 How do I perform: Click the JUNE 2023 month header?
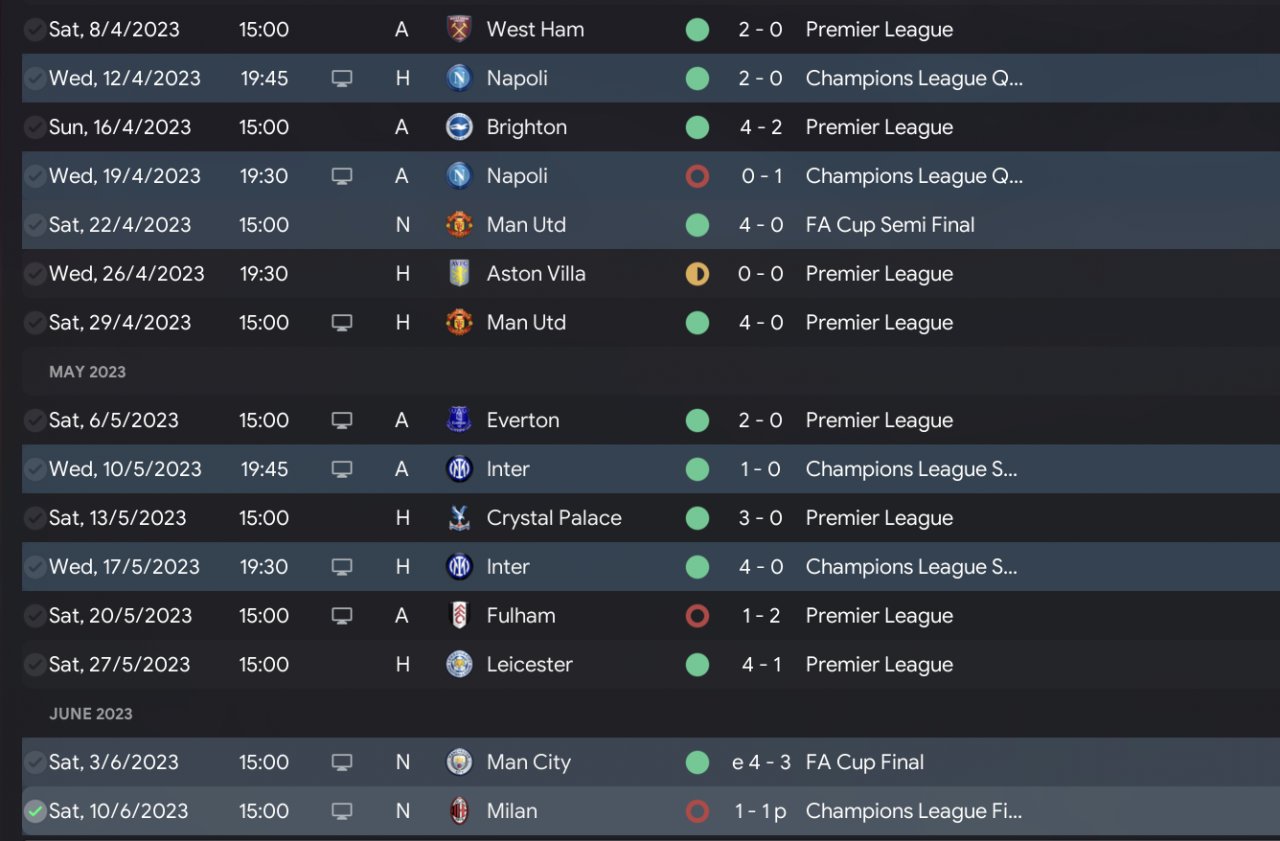click(90, 714)
